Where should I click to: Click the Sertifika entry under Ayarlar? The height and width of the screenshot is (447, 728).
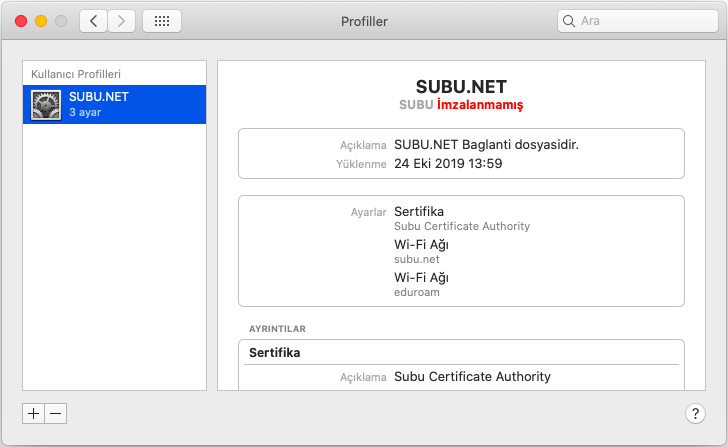(419, 212)
